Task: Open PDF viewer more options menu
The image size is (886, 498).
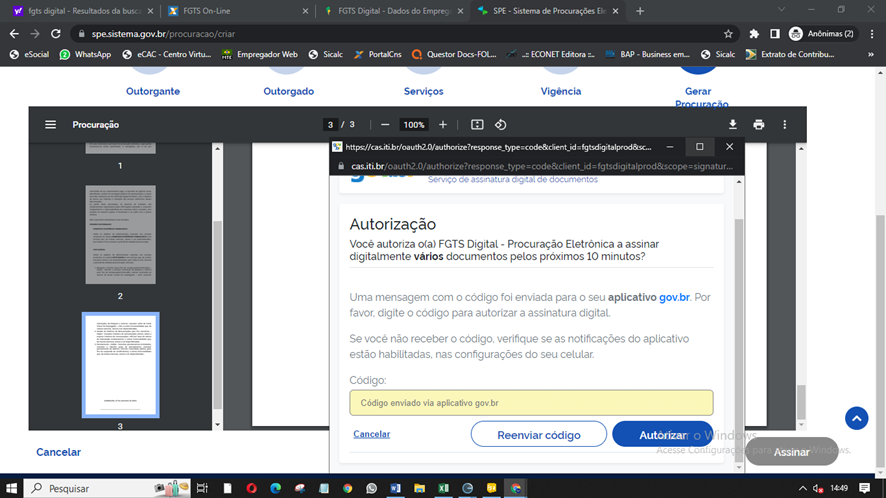Action: [785, 125]
